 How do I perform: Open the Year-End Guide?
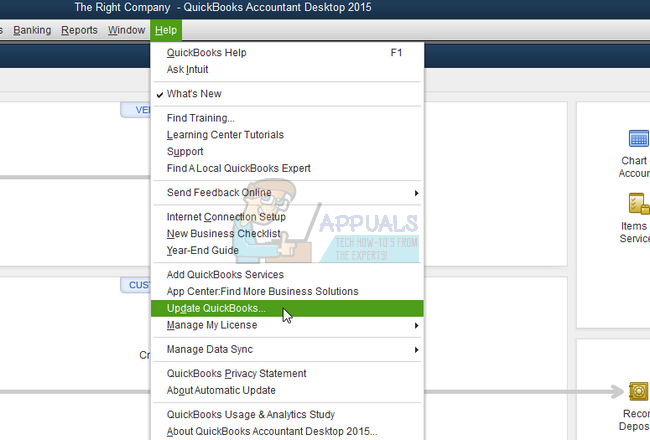click(x=287, y=250)
